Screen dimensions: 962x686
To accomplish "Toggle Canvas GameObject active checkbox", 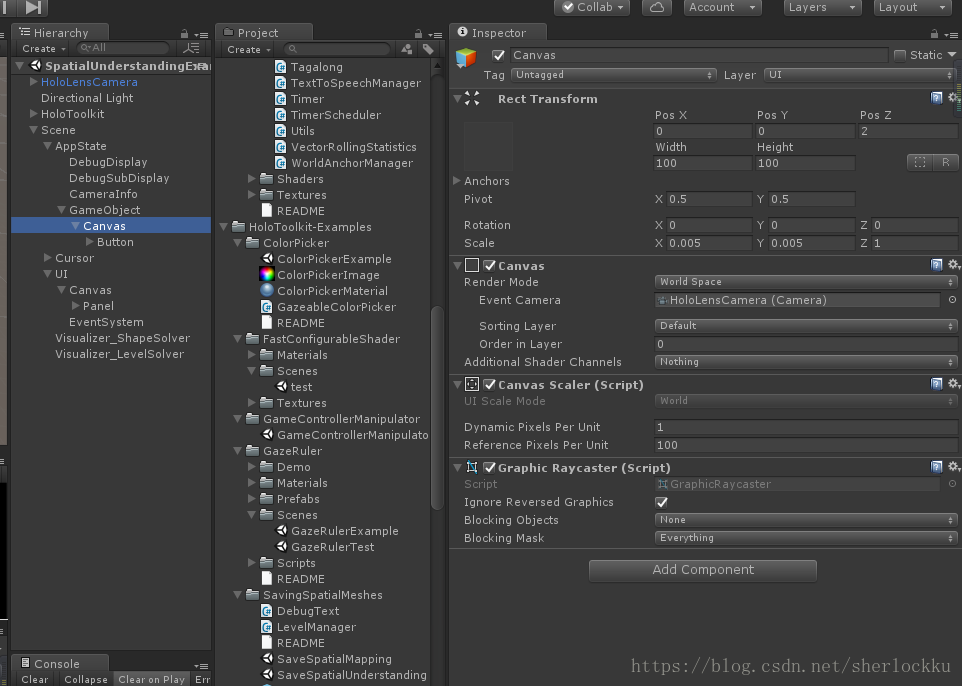I will pos(498,55).
